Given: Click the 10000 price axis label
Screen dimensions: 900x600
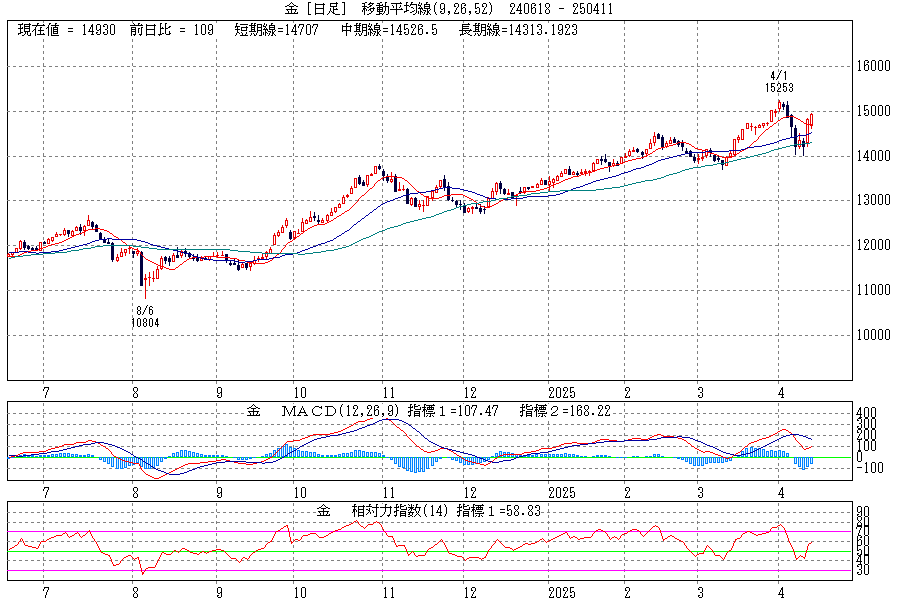Looking at the screenshot, I should [874, 335].
